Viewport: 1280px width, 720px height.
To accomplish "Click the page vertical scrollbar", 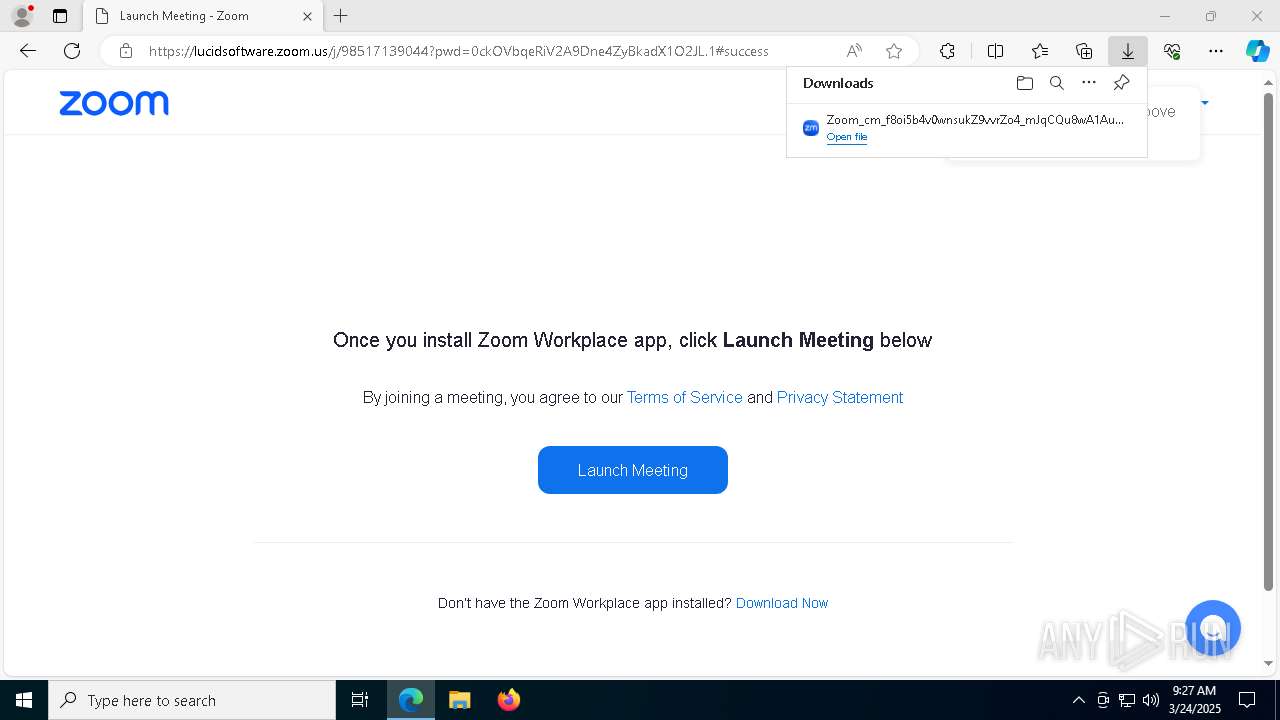I will click(x=1269, y=340).
